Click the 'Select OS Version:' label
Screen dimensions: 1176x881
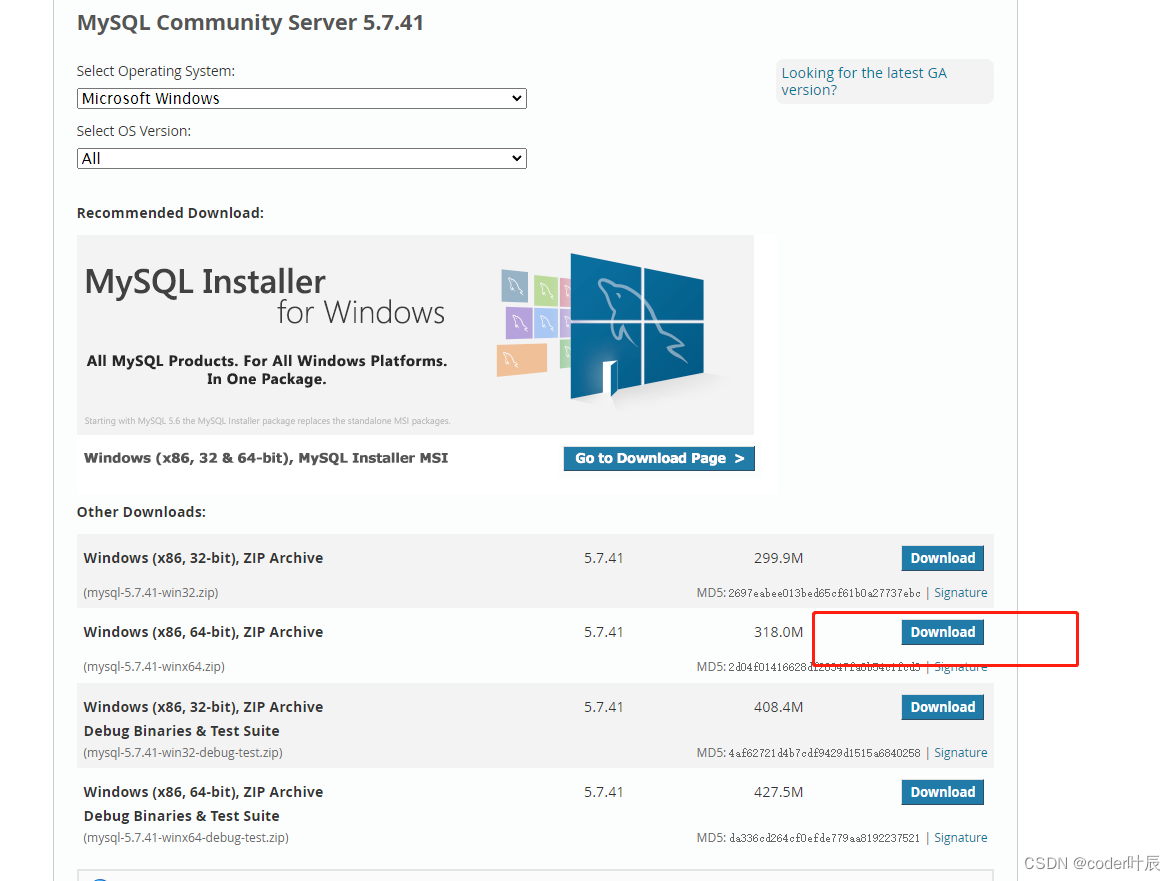click(x=134, y=131)
